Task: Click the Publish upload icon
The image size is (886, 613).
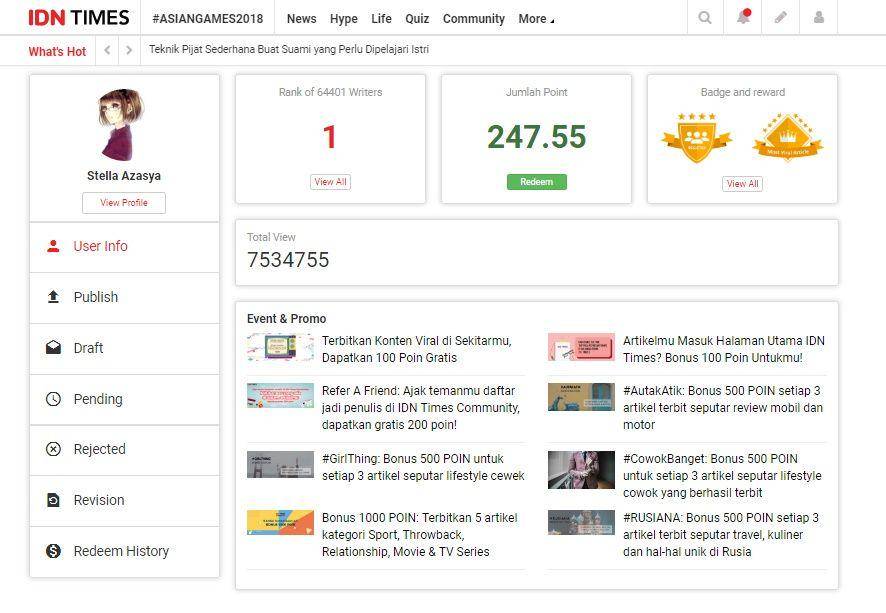Action: [x=53, y=297]
